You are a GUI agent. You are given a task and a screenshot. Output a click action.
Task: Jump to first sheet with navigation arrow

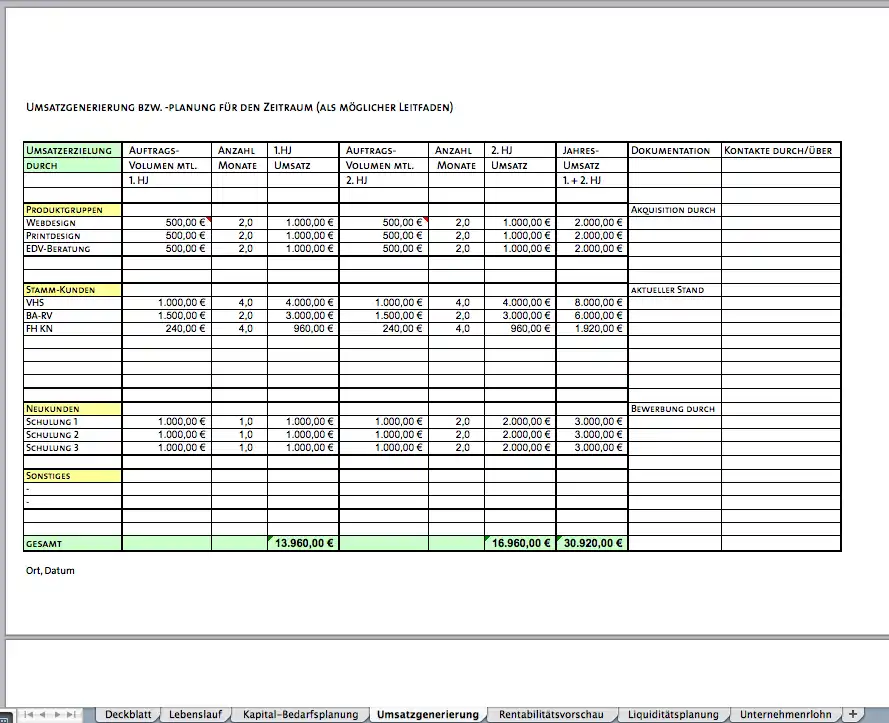pos(28,714)
